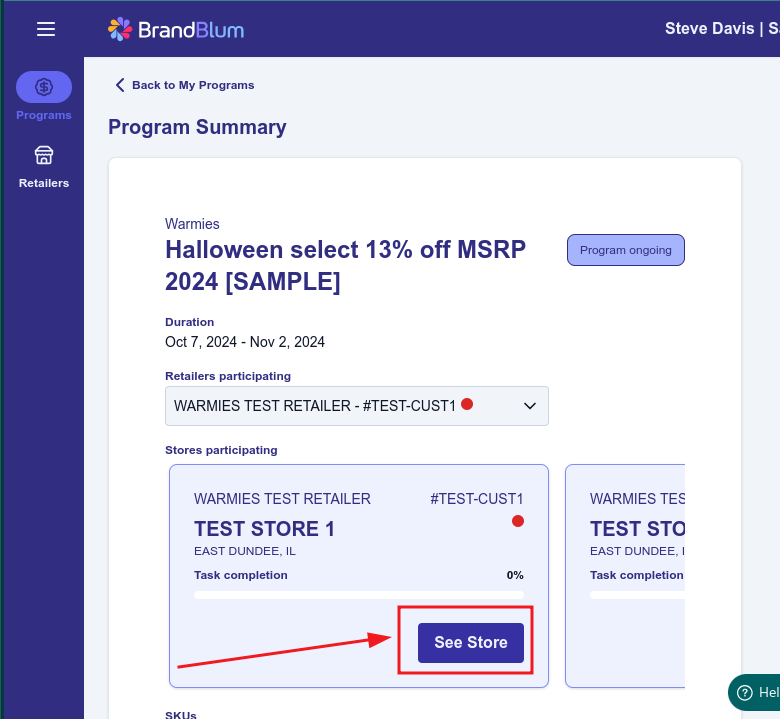Image resolution: width=780 pixels, height=719 pixels.
Task: Click red status dot inside retailers dropdown
Action: (467, 404)
